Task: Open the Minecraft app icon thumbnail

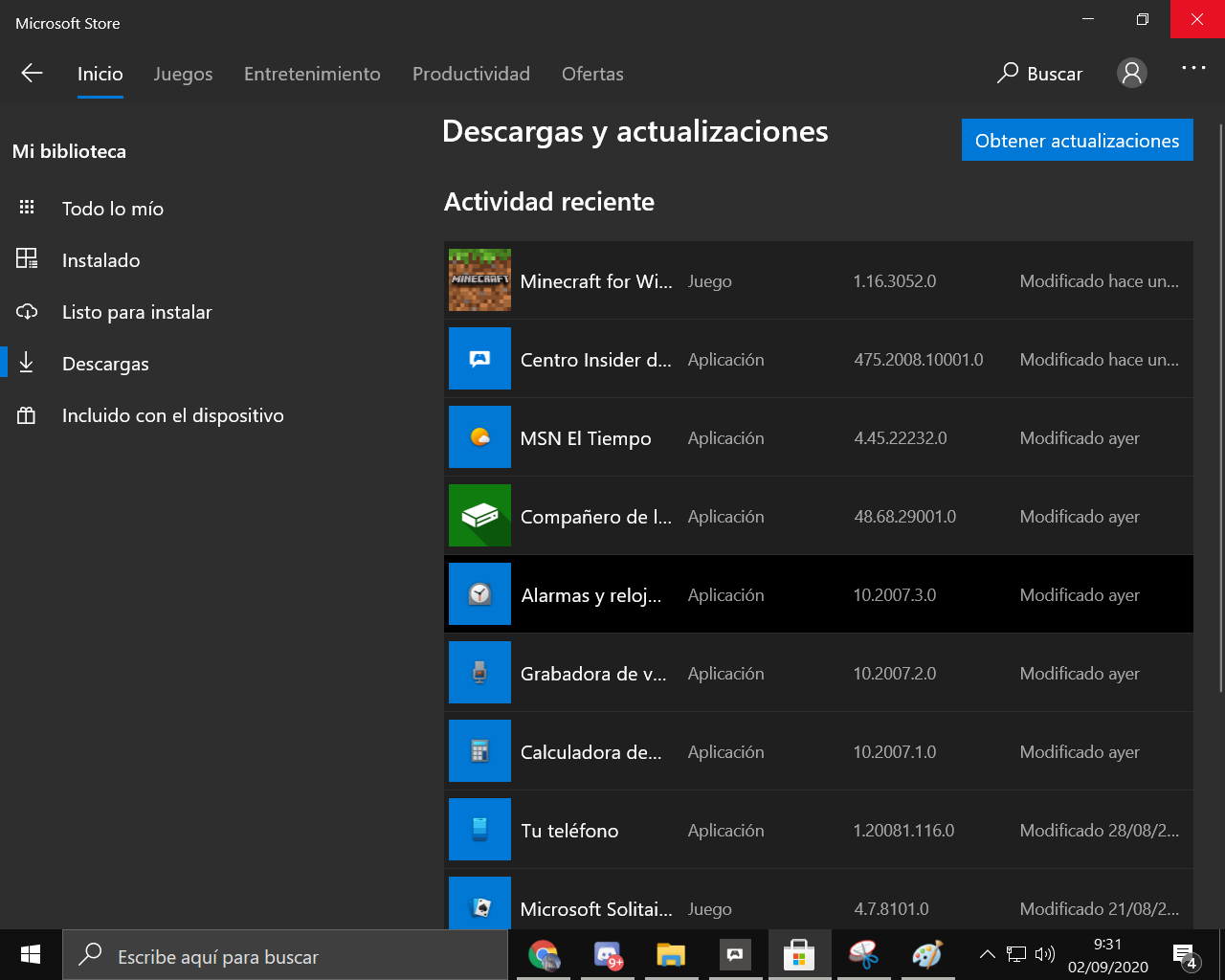Action: (x=479, y=280)
